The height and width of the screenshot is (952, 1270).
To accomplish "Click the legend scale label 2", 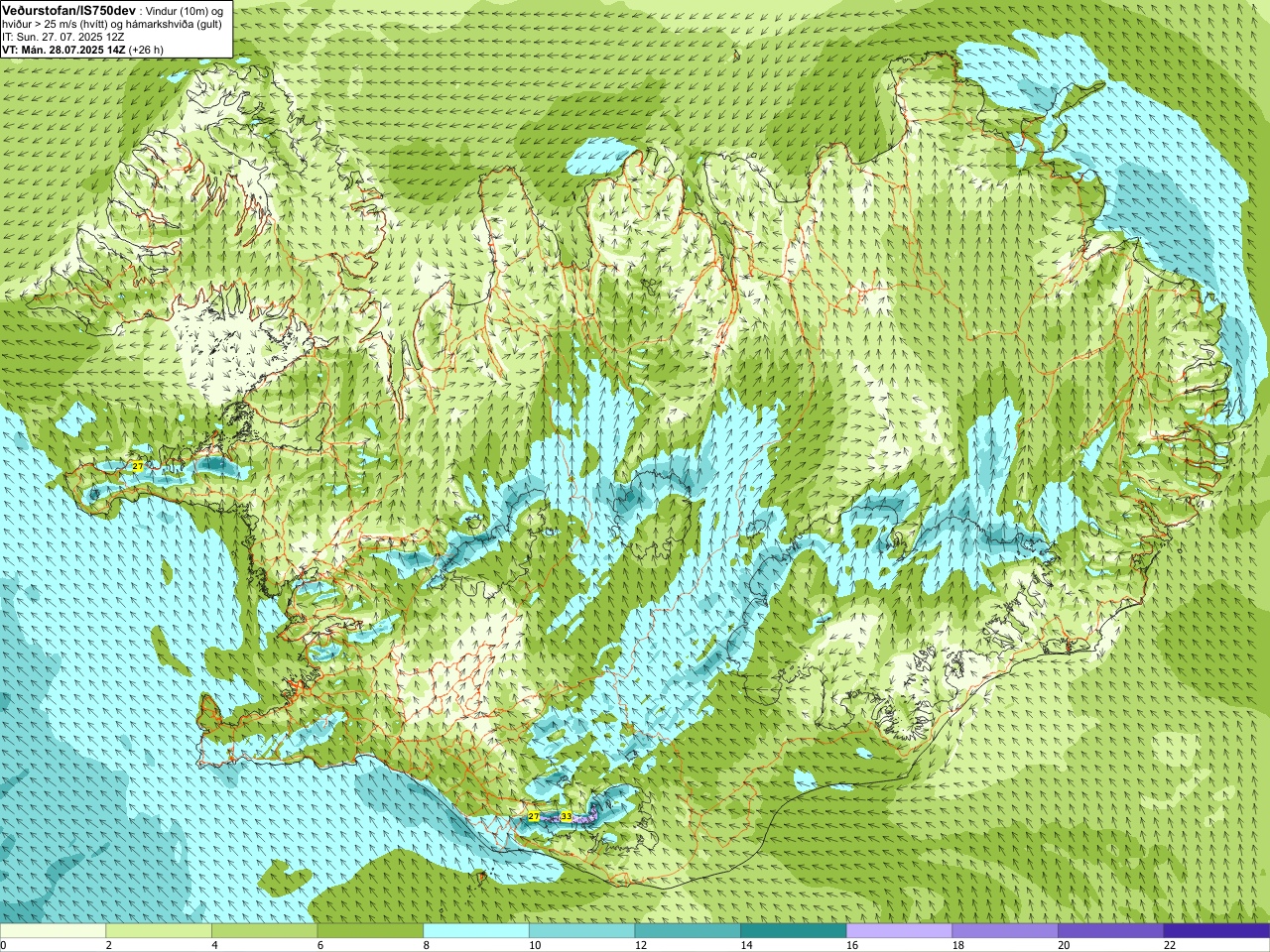I will pyautogui.click(x=108, y=945).
